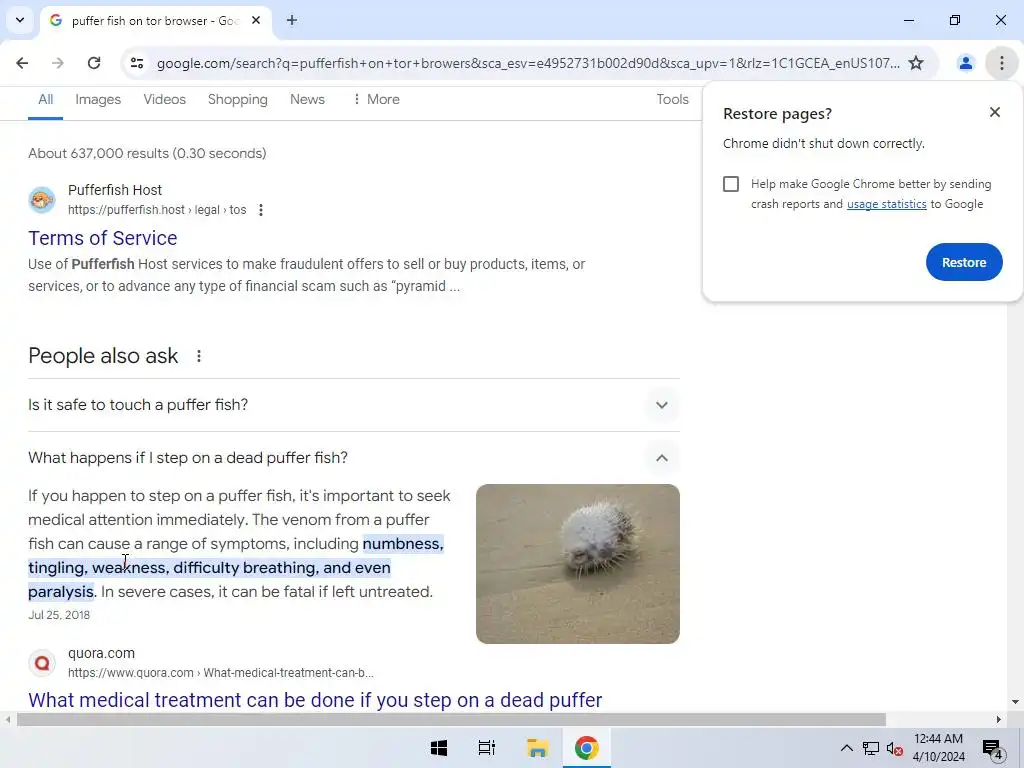Viewport: 1024px width, 768px height.
Task: Open the tab search dropdown arrow
Action: click(x=20, y=20)
